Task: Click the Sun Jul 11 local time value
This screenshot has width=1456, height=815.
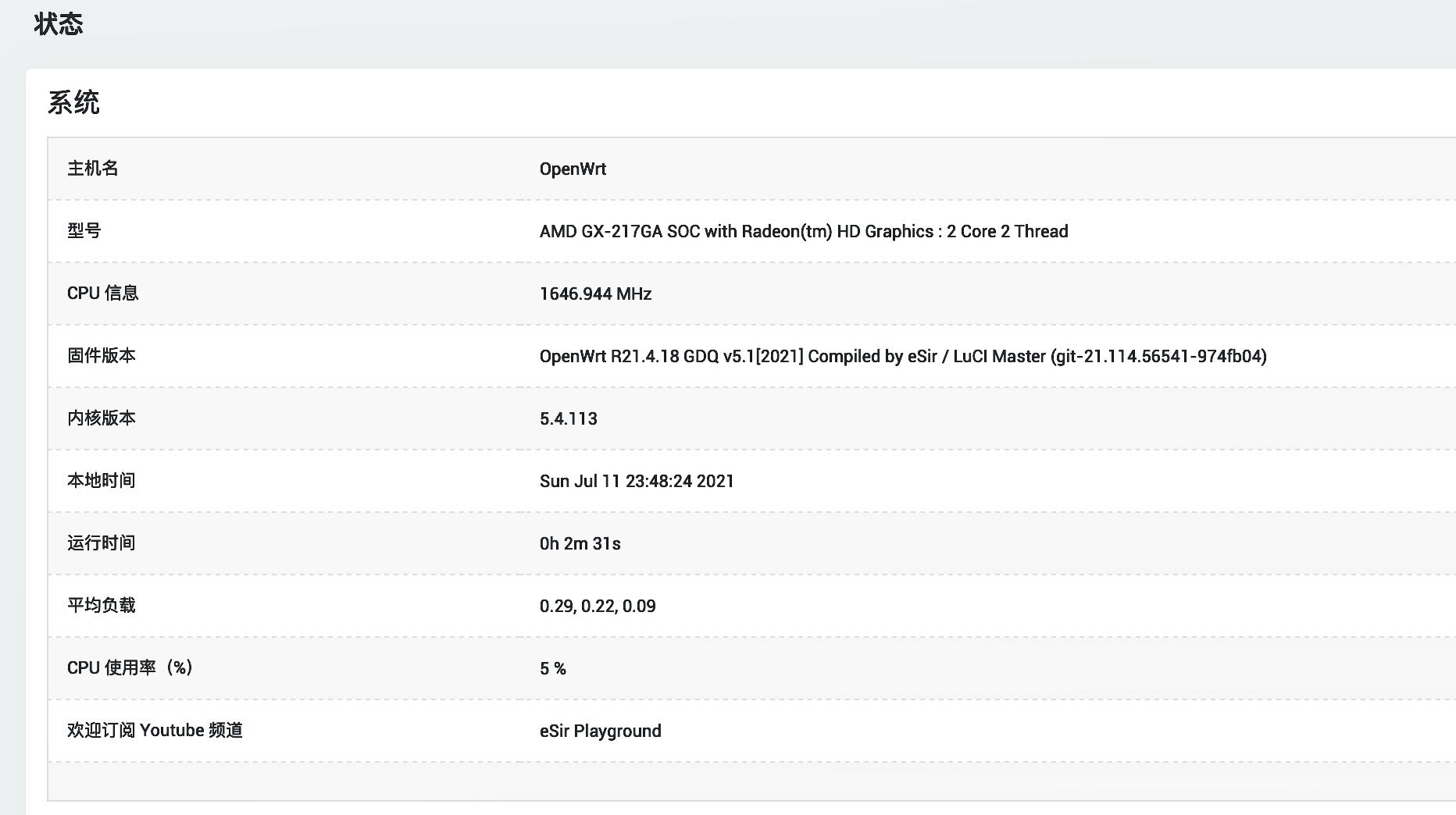Action: click(637, 482)
